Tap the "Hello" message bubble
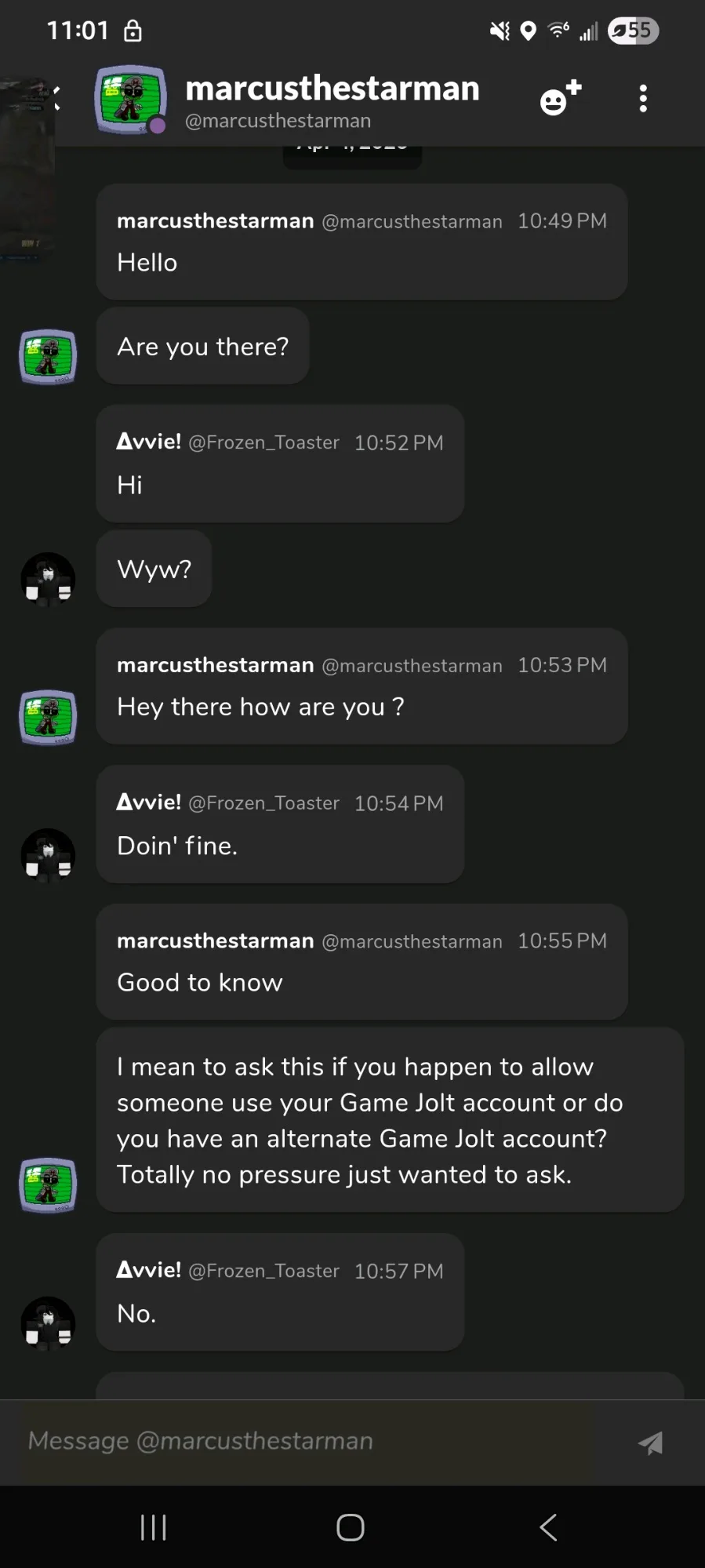705x1568 pixels. pyautogui.click(x=361, y=242)
